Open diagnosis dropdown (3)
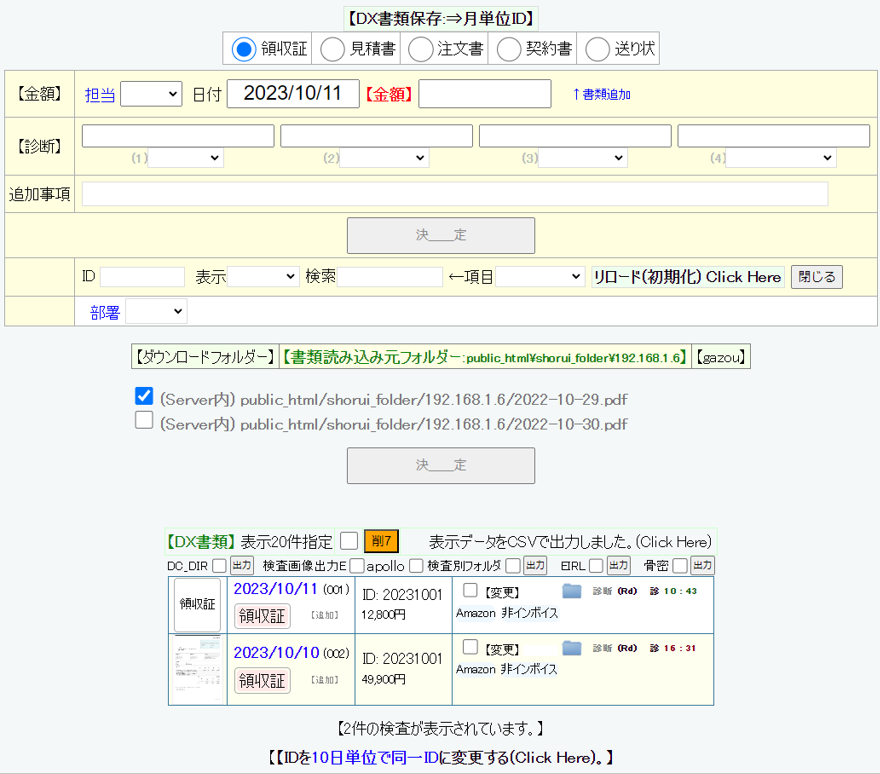Image resolution: width=880 pixels, height=774 pixels. click(583, 158)
